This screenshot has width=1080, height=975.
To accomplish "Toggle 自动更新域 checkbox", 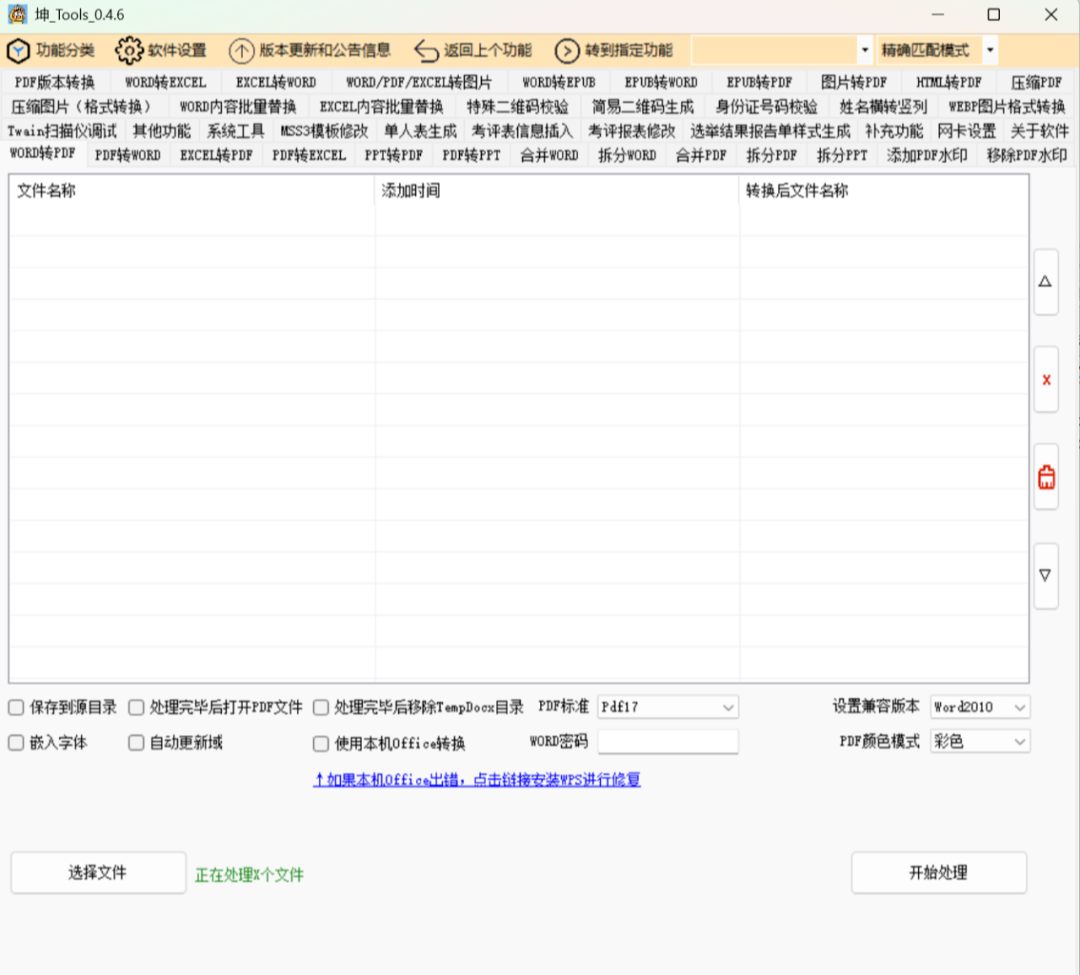I will (x=136, y=742).
